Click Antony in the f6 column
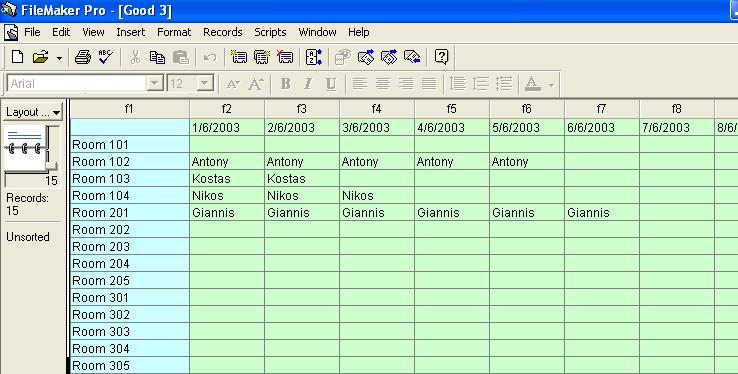Screen dimensions: 738x374 527,162
